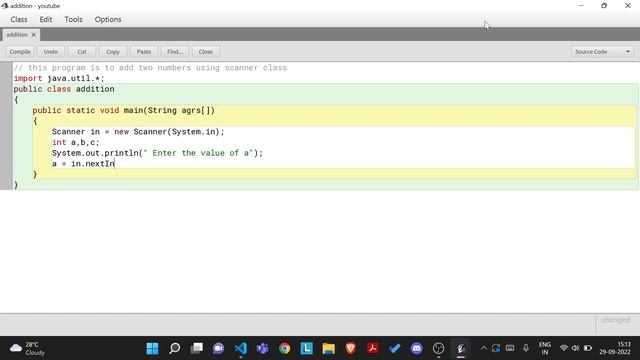Open Brave browser from taskbar
This screenshot has height=360, width=640.
click(x=351, y=348)
